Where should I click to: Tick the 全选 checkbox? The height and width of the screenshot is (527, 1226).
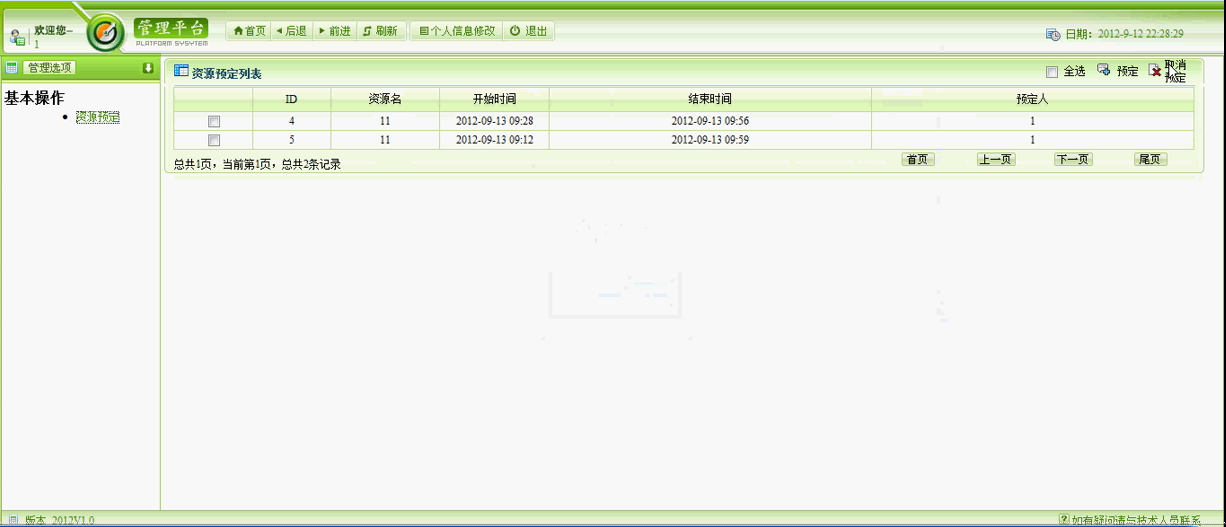click(x=1051, y=72)
